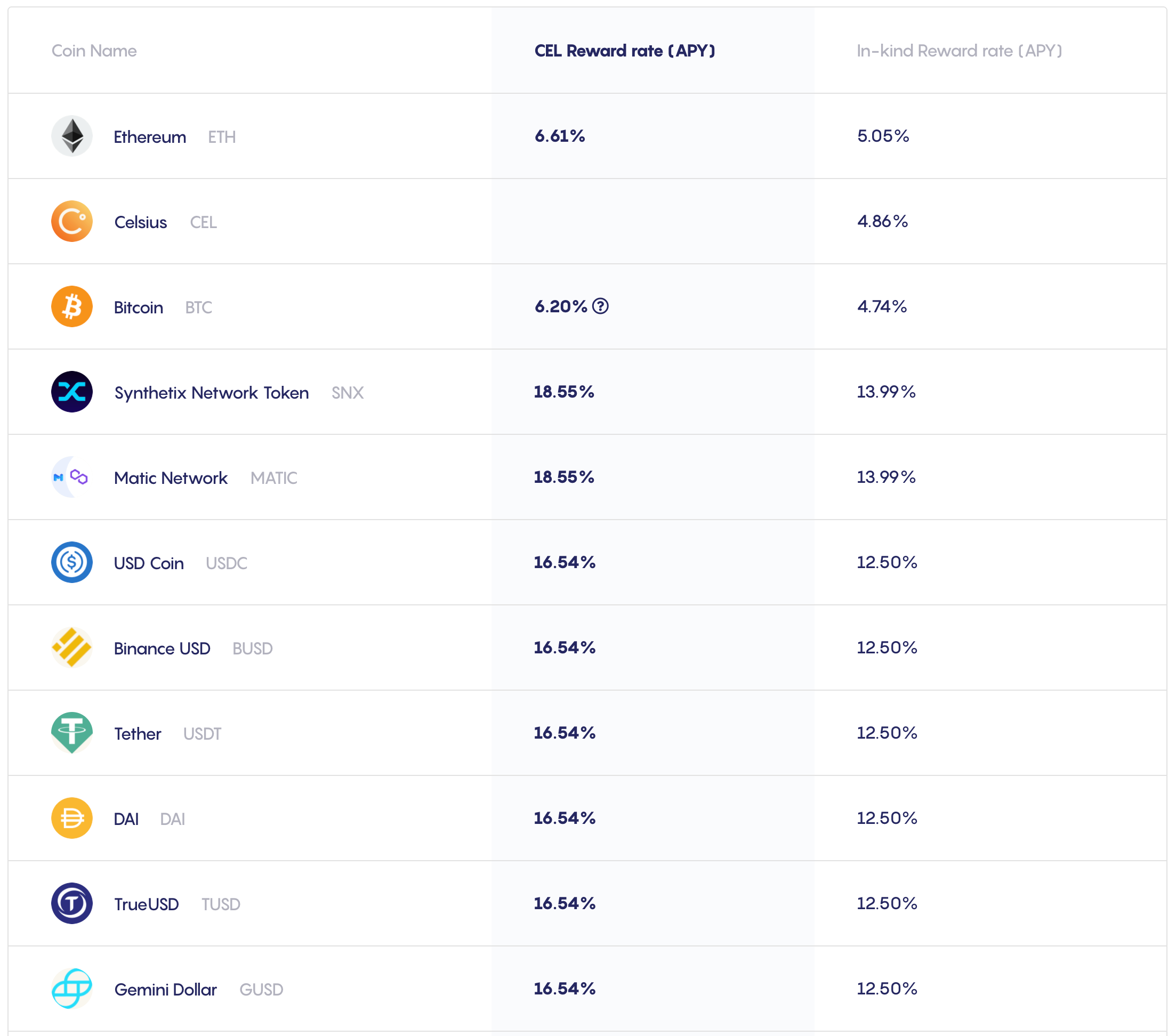Click the 18.55% CEL rate for SNX

[x=563, y=392]
